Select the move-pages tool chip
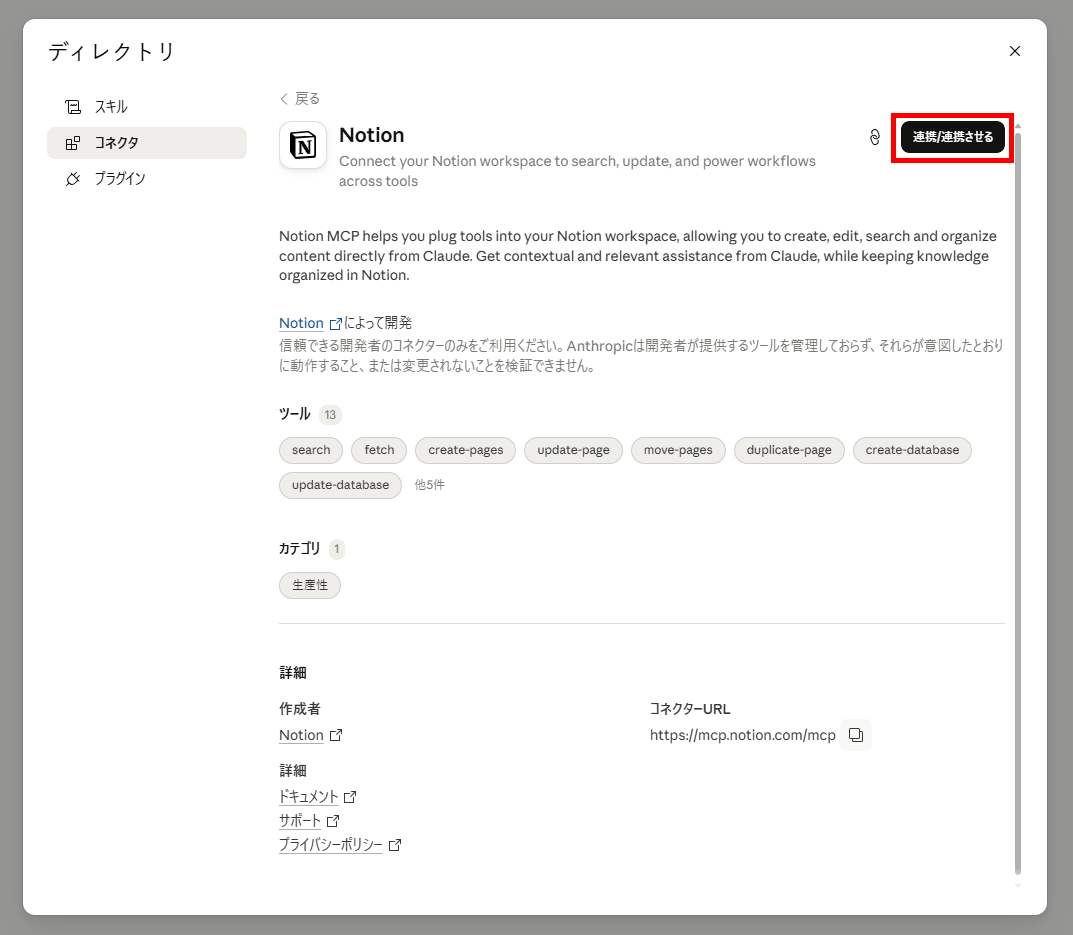1073x935 pixels. 678,450
